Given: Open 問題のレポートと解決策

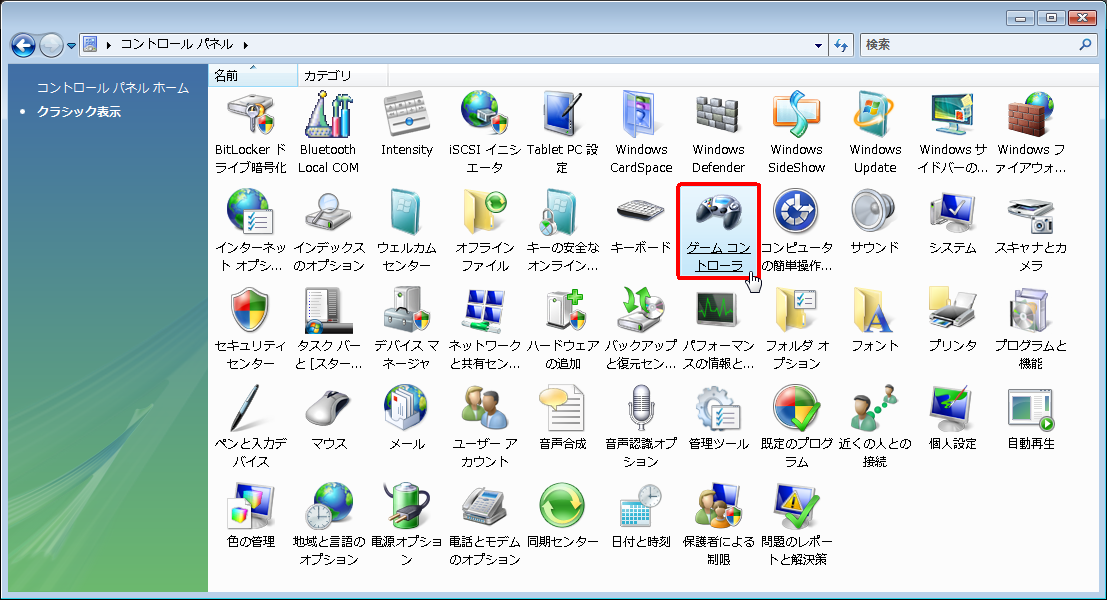Looking at the screenshot, I should point(796,524).
